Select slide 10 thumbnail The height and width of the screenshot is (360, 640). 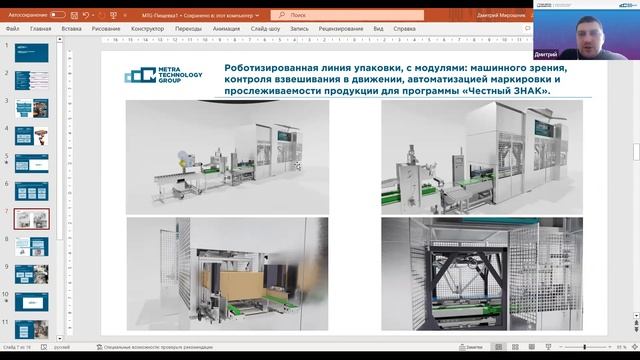tap(31, 302)
